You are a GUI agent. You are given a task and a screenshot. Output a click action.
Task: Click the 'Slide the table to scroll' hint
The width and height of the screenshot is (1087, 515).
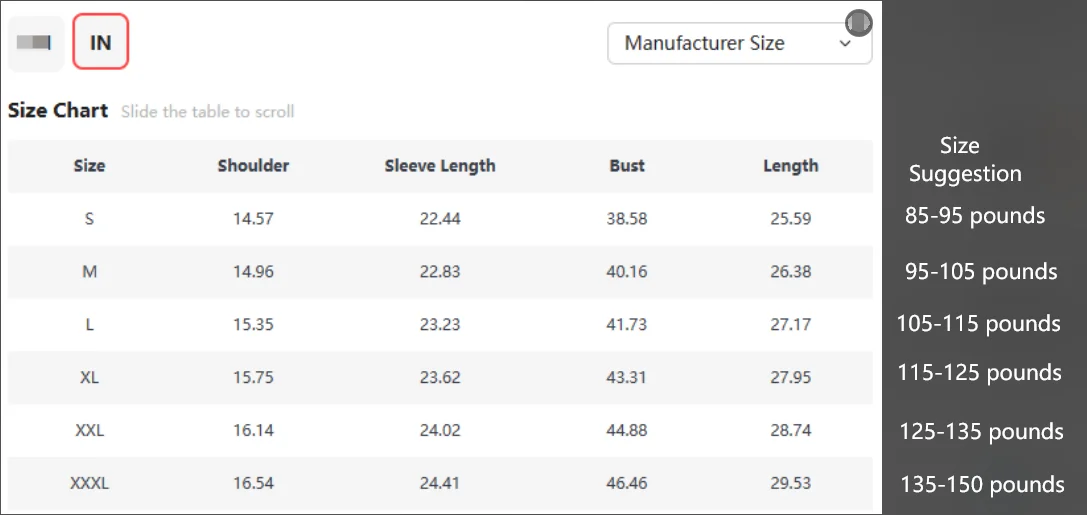coord(207,112)
